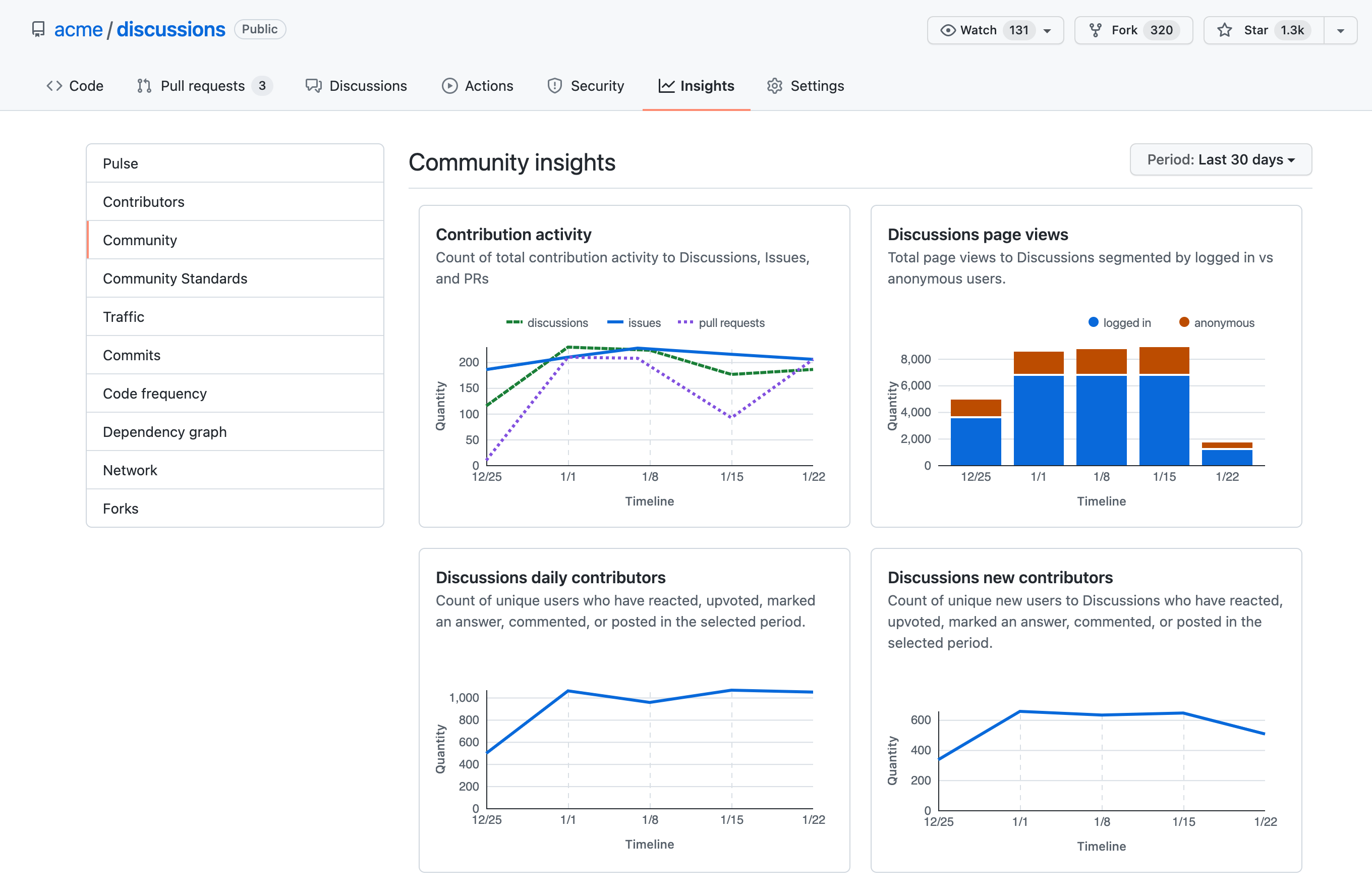Toggle the discussions legend series

coord(547,323)
